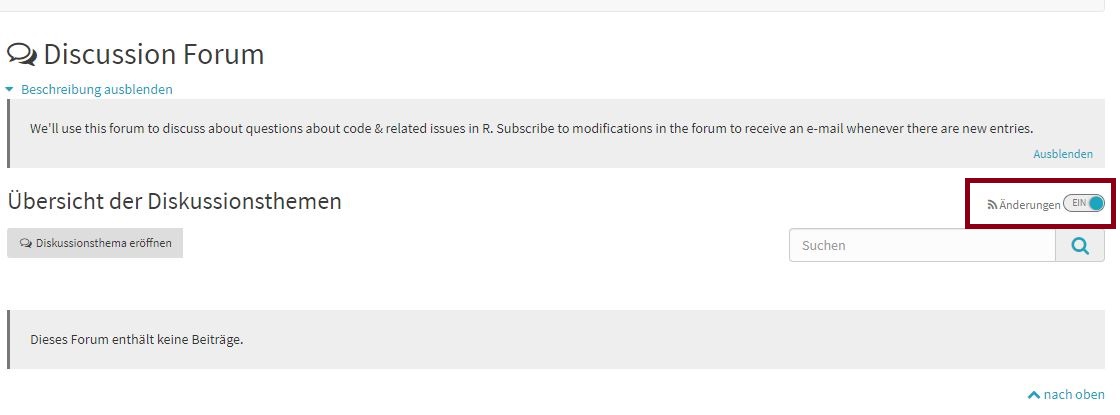This screenshot has height=415, width=1120.
Task: Focus the Suchen search field
Action: coord(922,246)
